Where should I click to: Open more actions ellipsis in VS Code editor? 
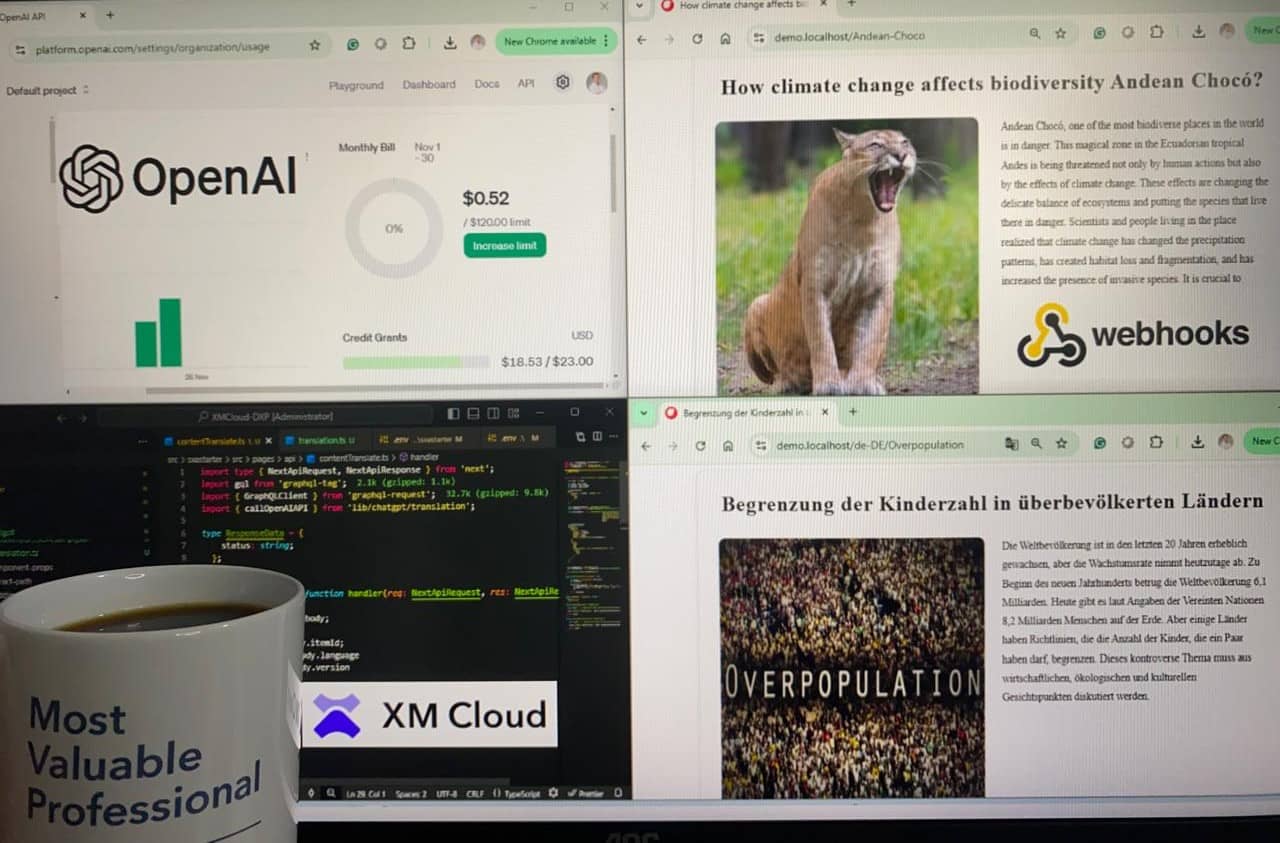pyautogui.click(x=612, y=436)
